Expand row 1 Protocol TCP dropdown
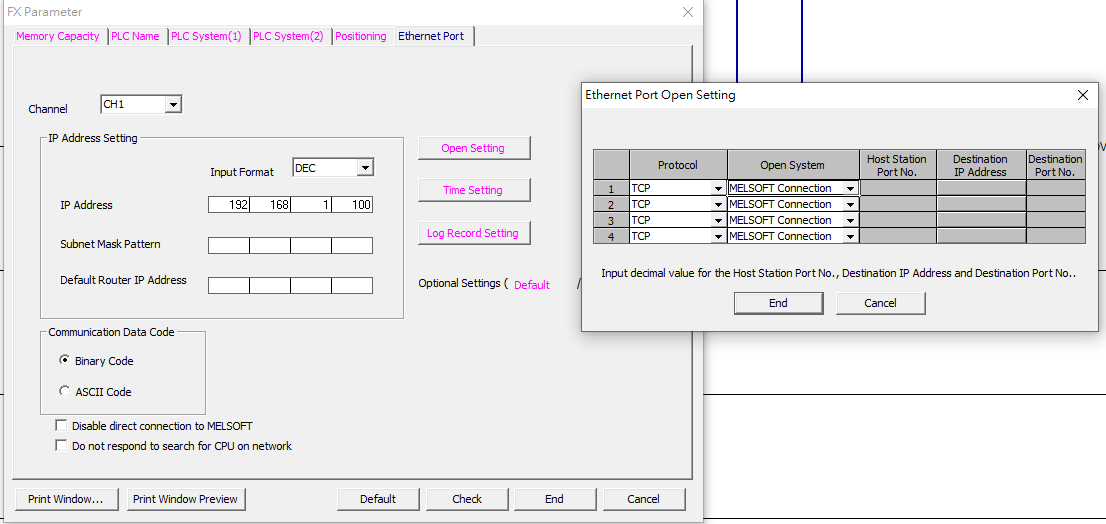 pos(718,188)
